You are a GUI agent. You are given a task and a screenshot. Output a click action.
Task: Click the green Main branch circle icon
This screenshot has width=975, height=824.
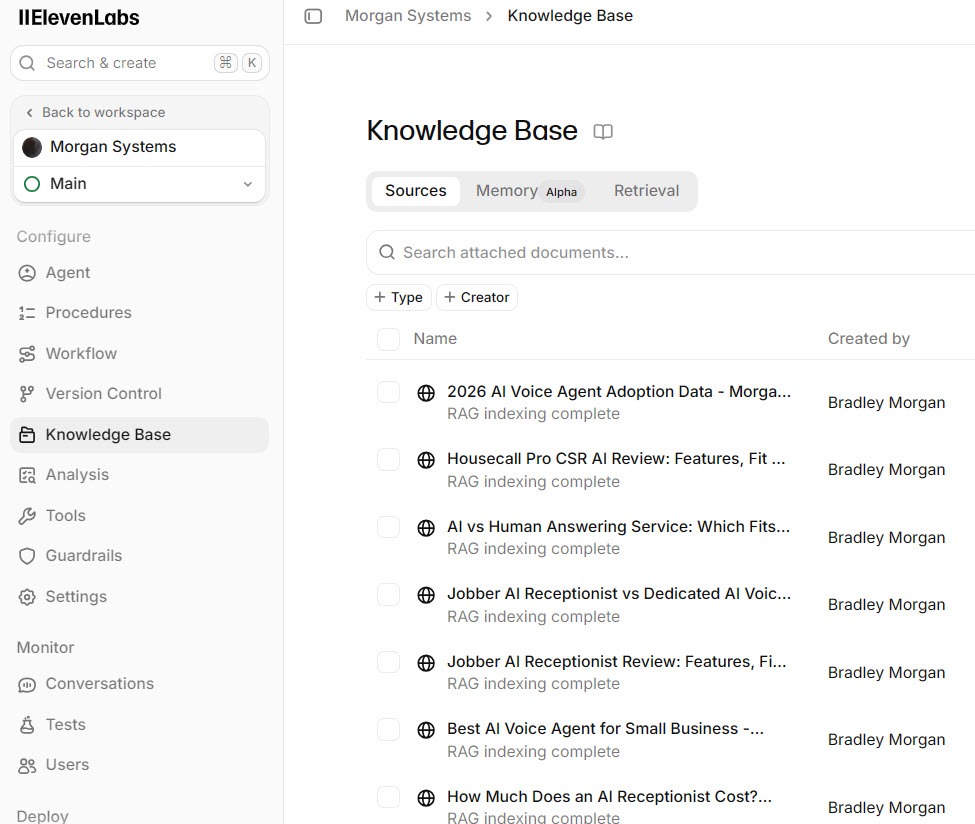pyautogui.click(x=32, y=184)
